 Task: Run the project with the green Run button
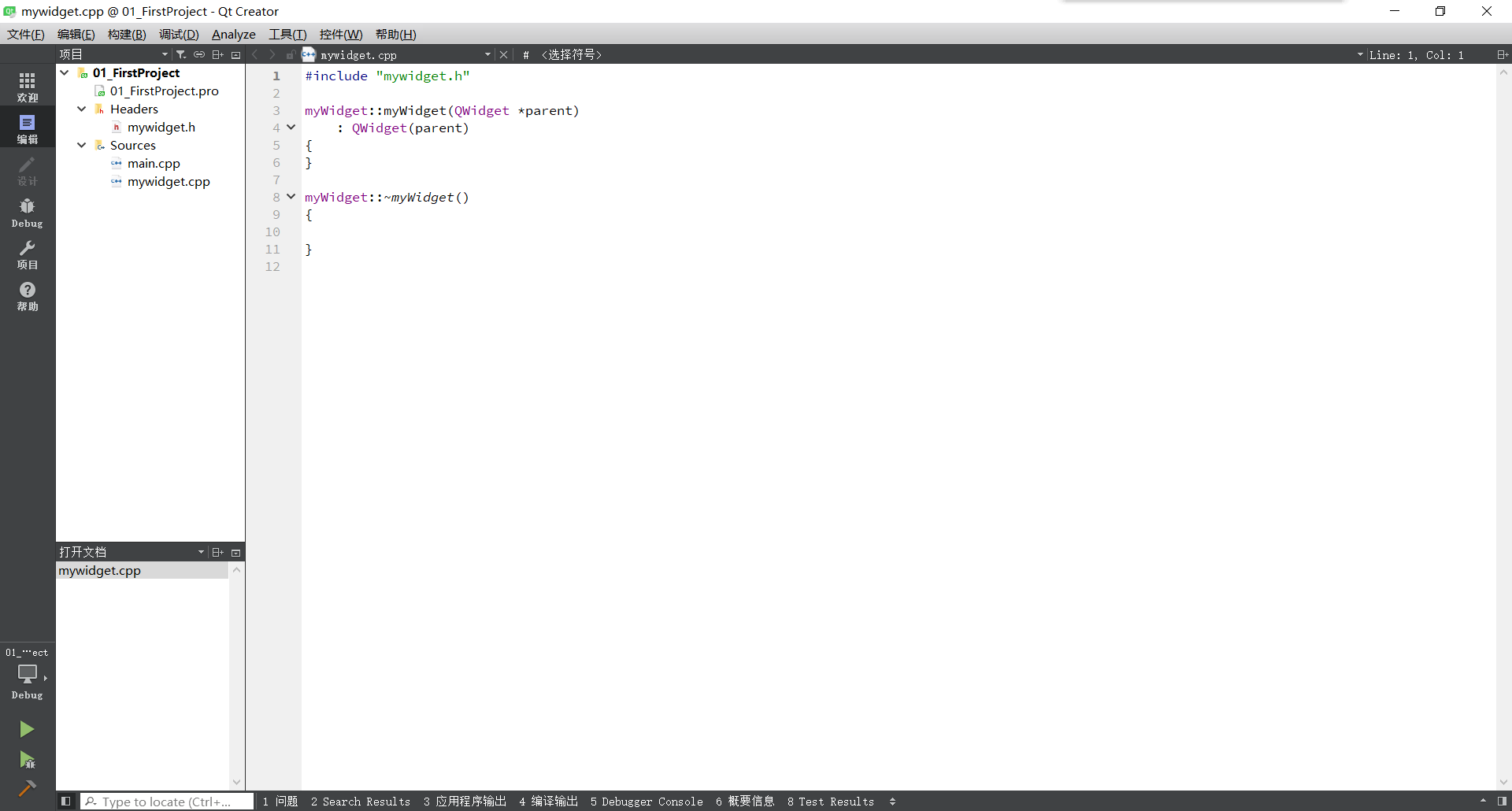pos(27,728)
